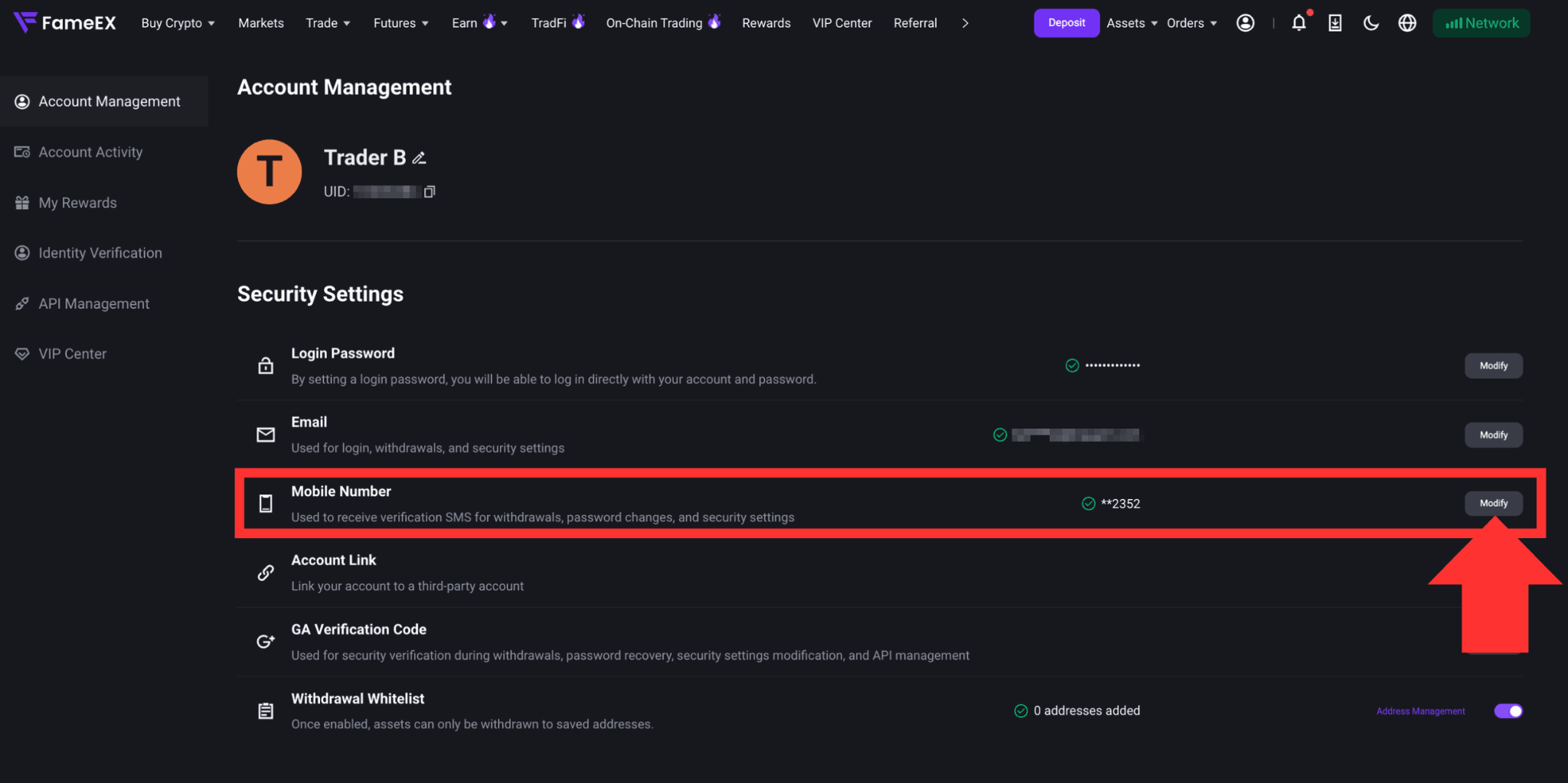The image size is (1568, 783).
Task: Click the Network status indicator
Action: pyautogui.click(x=1481, y=23)
